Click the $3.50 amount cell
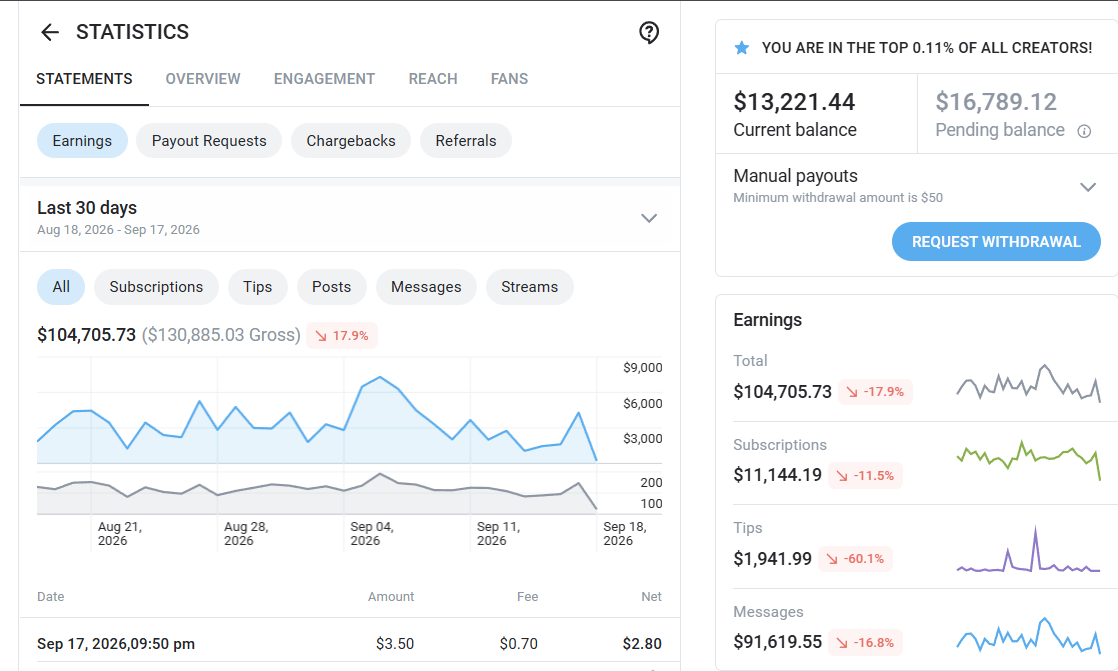The image size is (1118, 671). click(395, 644)
